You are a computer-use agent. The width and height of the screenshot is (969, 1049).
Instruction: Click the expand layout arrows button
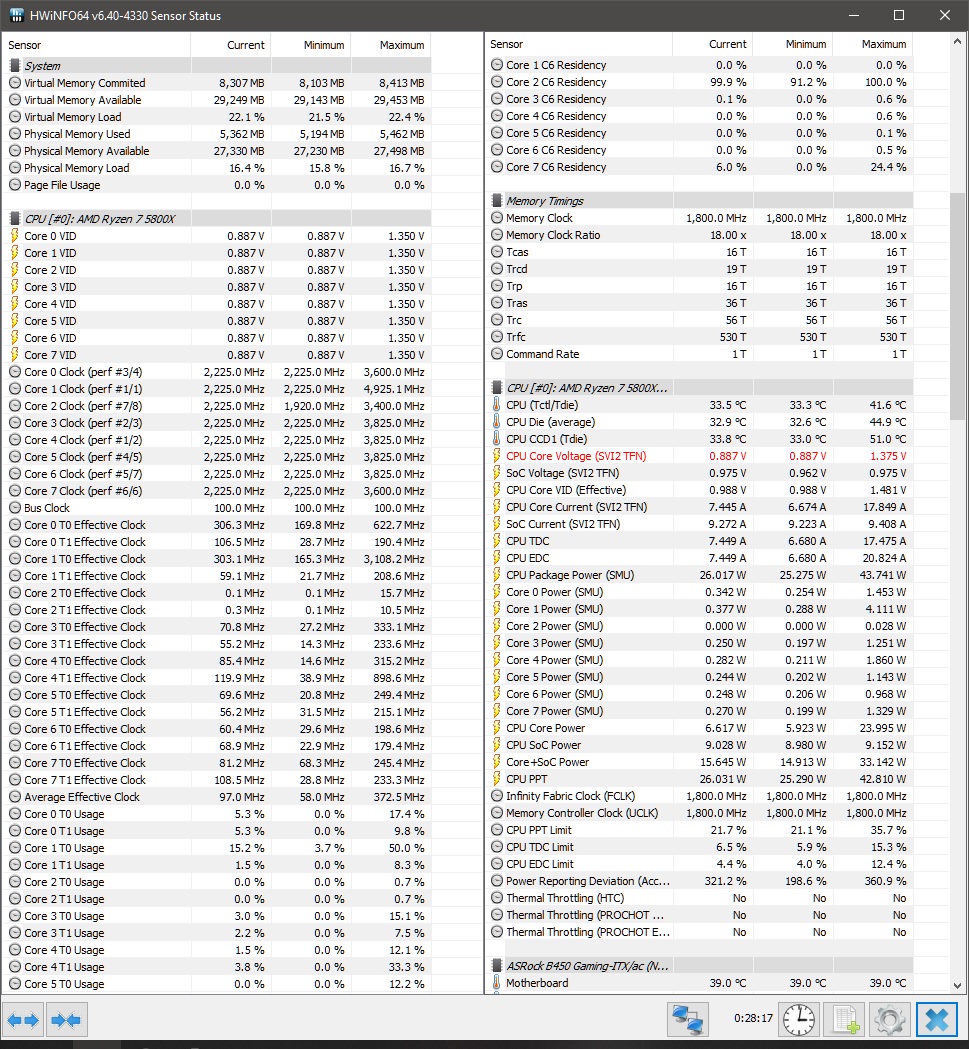coord(23,1020)
